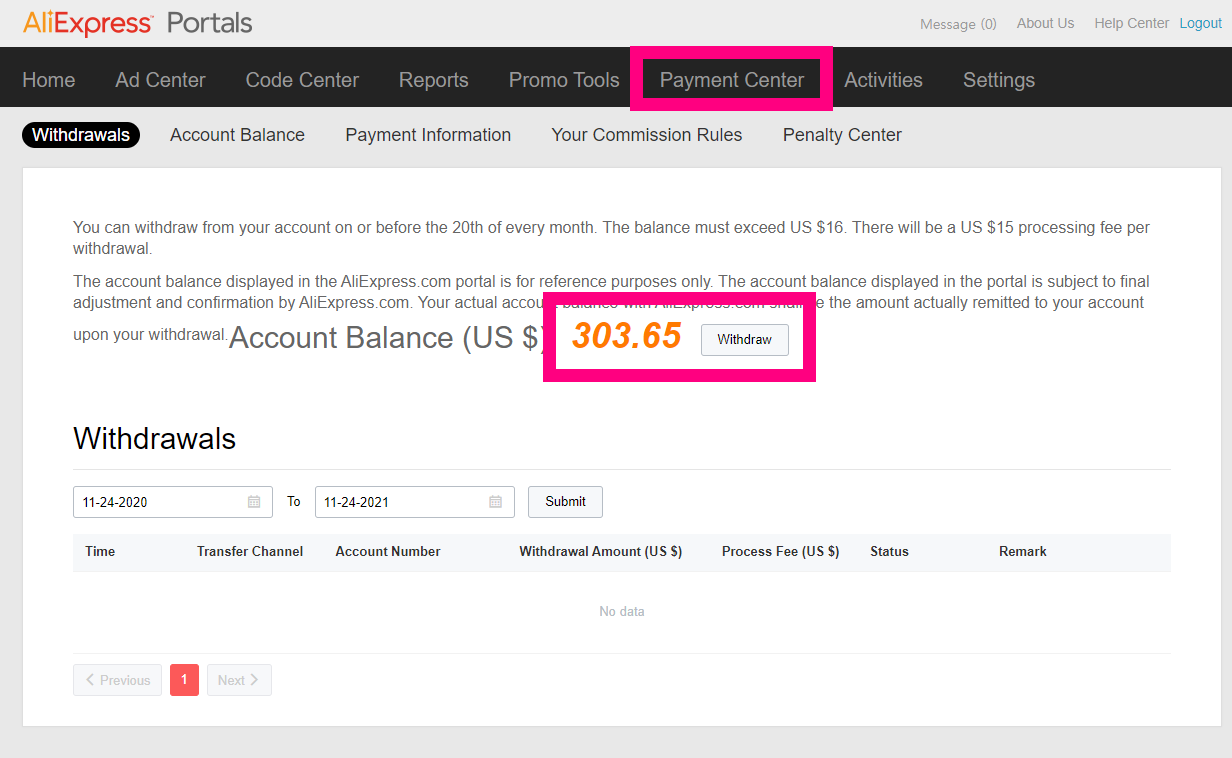Open Message (0) link
Viewport: 1232px width, 758px height.
[x=958, y=24]
